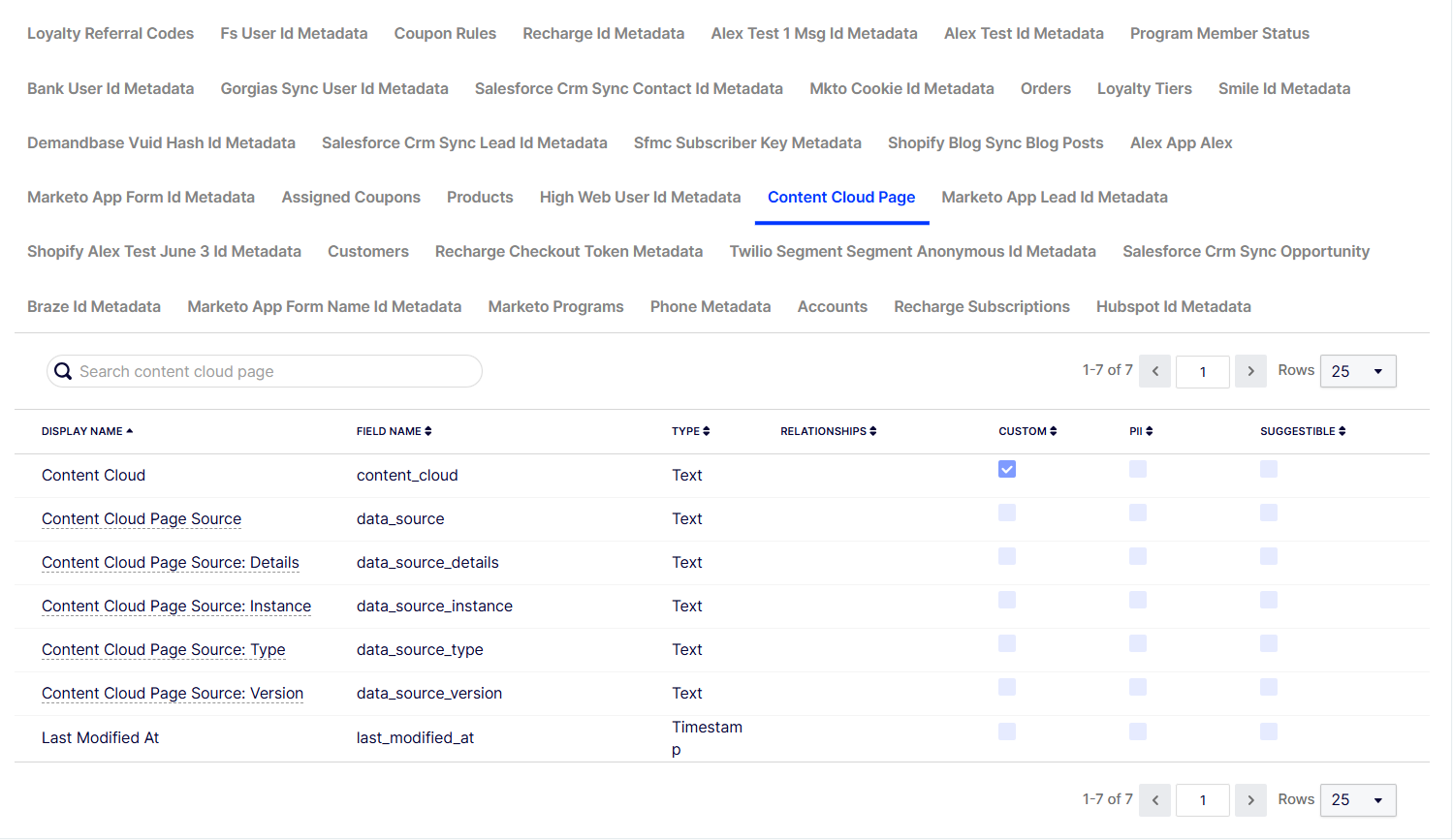Click the Search content cloud page field
Screen dimensions: 1453x840
(265, 371)
